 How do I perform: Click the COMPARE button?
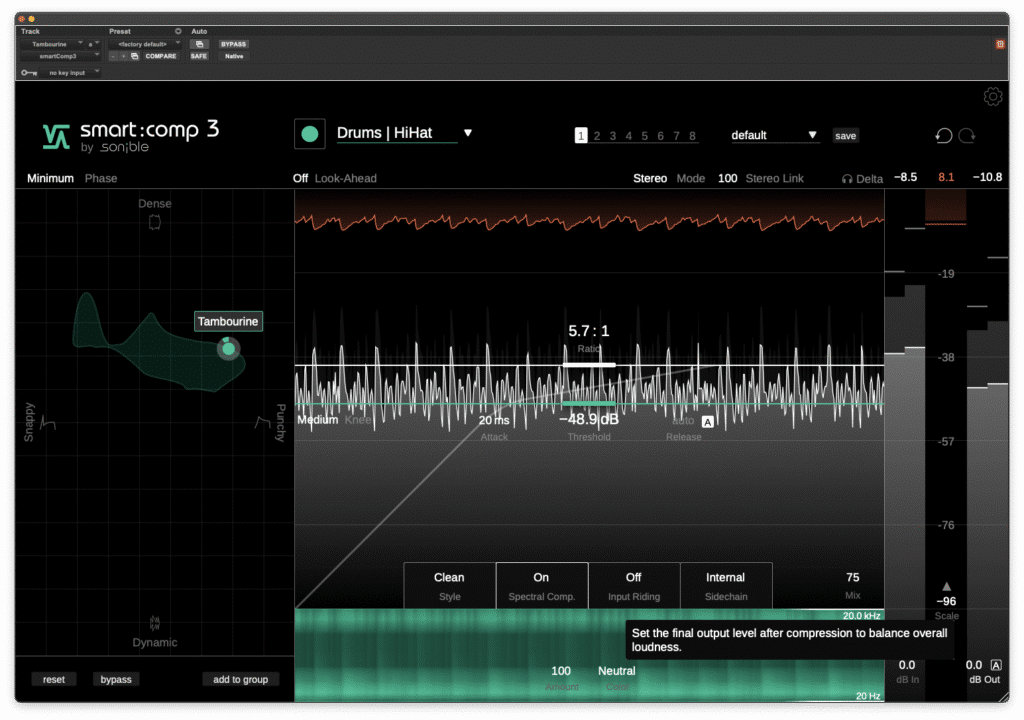pyautogui.click(x=160, y=56)
